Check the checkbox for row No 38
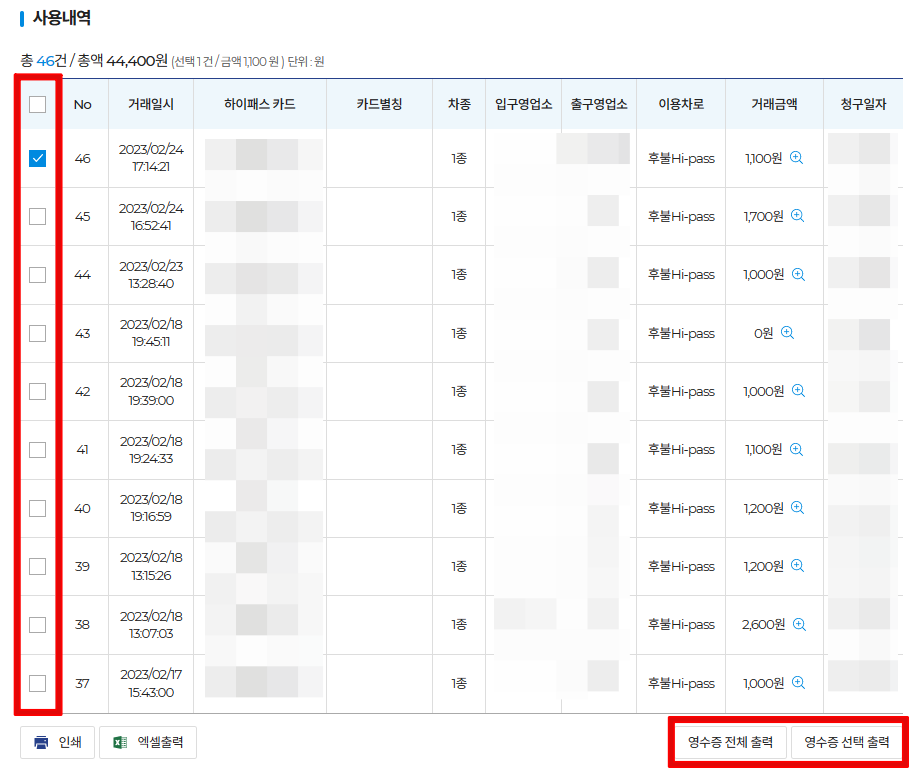This screenshot has height=768, width=909. click(38, 625)
